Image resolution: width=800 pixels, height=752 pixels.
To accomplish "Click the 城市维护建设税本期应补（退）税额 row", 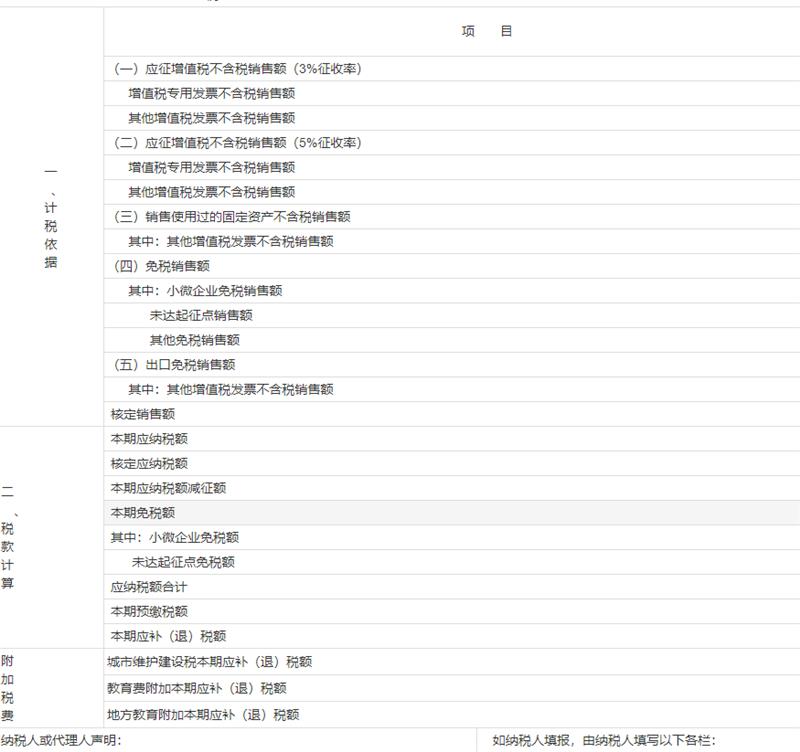I will 210,662.
